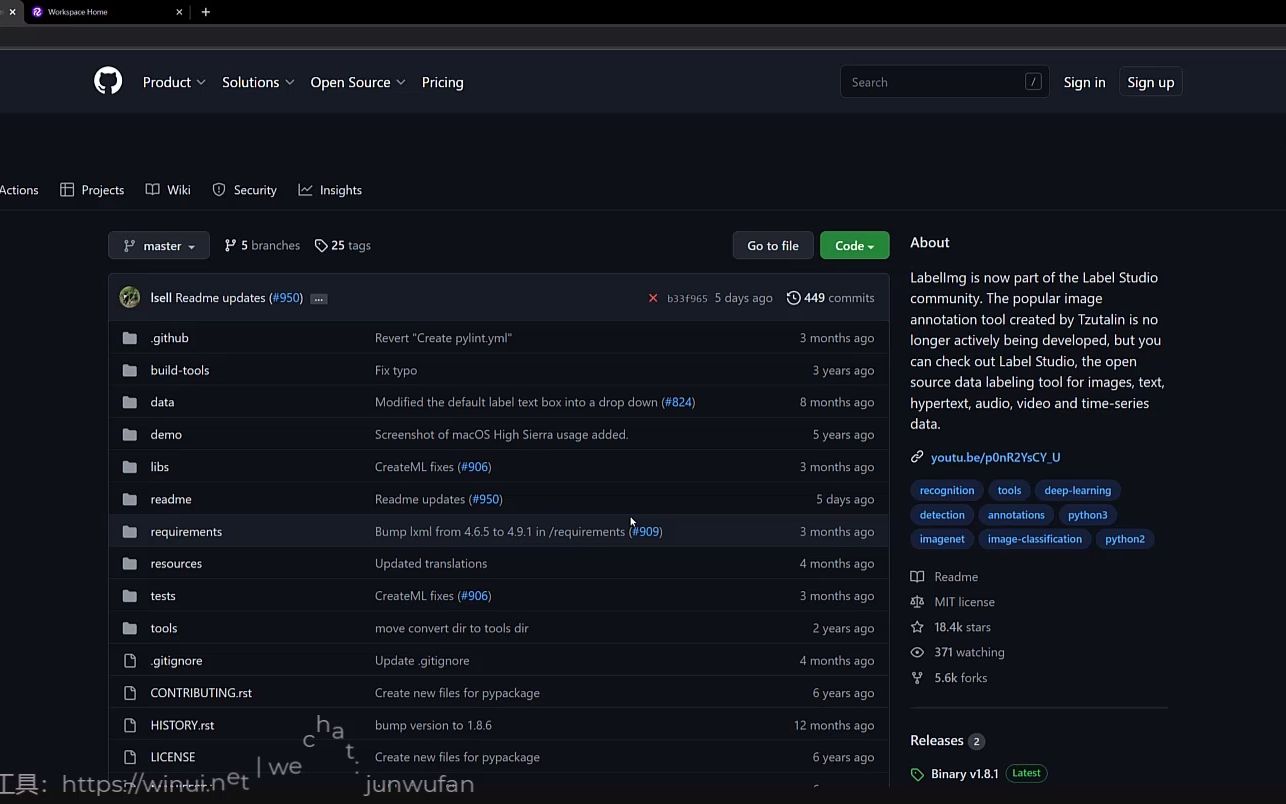Select the annotations topic tag
This screenshot has height=804, width=1286.
click(1016, 515)
